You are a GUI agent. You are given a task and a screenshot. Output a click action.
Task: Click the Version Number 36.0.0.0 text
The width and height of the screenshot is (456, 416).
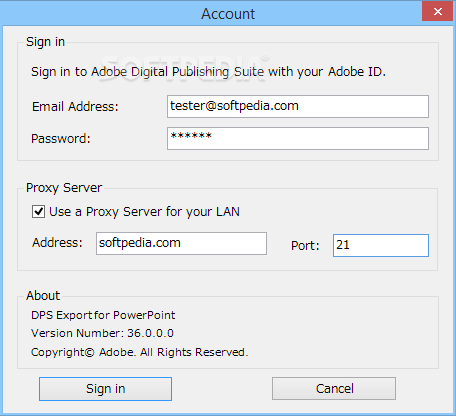tap(102, 333)
